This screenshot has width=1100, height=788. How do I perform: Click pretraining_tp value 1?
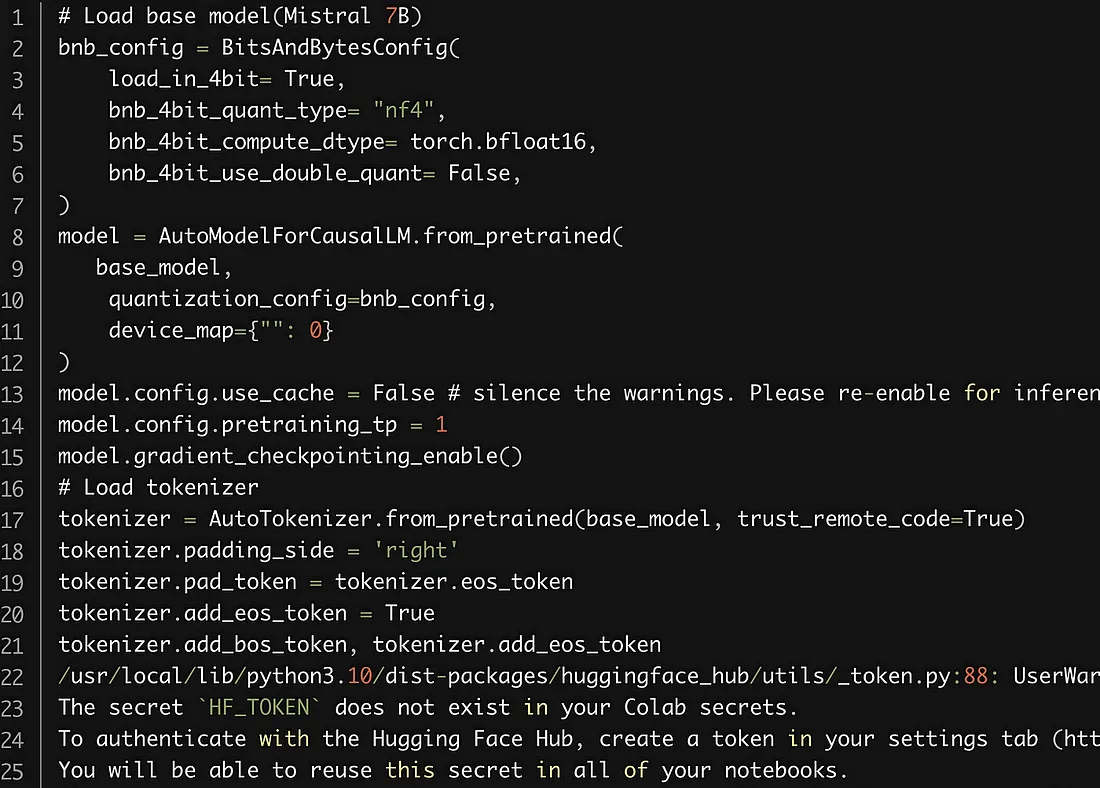click(x=441, y=425)
